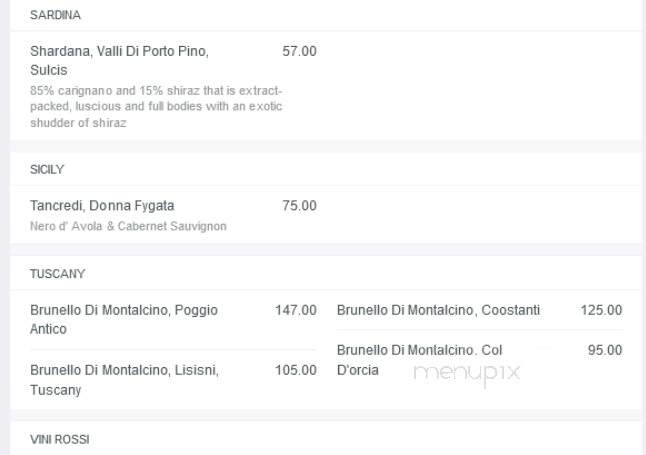The height and width of the screenshot is (455, 646).
Task: Click the SARDINA section header
Action: [x=55, y=15]
